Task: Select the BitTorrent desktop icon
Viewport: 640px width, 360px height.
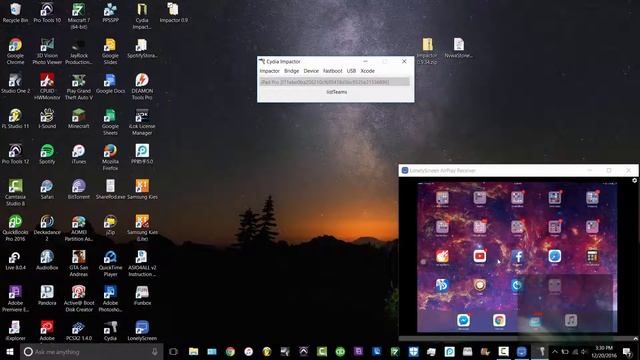Action: coord(79,189)
